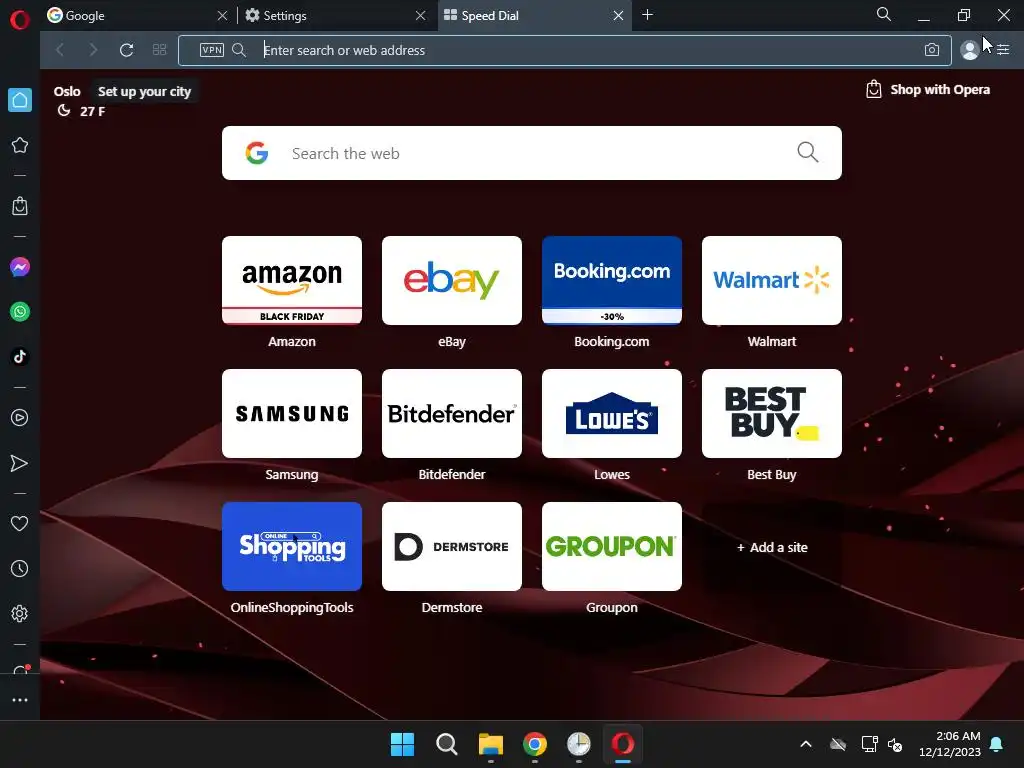Open the OnlineShoppingTools speed dial tile
The width and height of the screenshot is (1024, 768).
point(292,547)
